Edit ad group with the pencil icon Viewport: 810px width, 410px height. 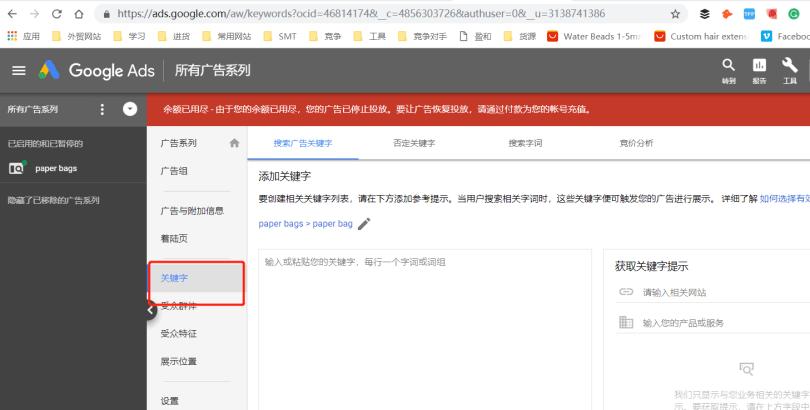click(x=364, y=224)
